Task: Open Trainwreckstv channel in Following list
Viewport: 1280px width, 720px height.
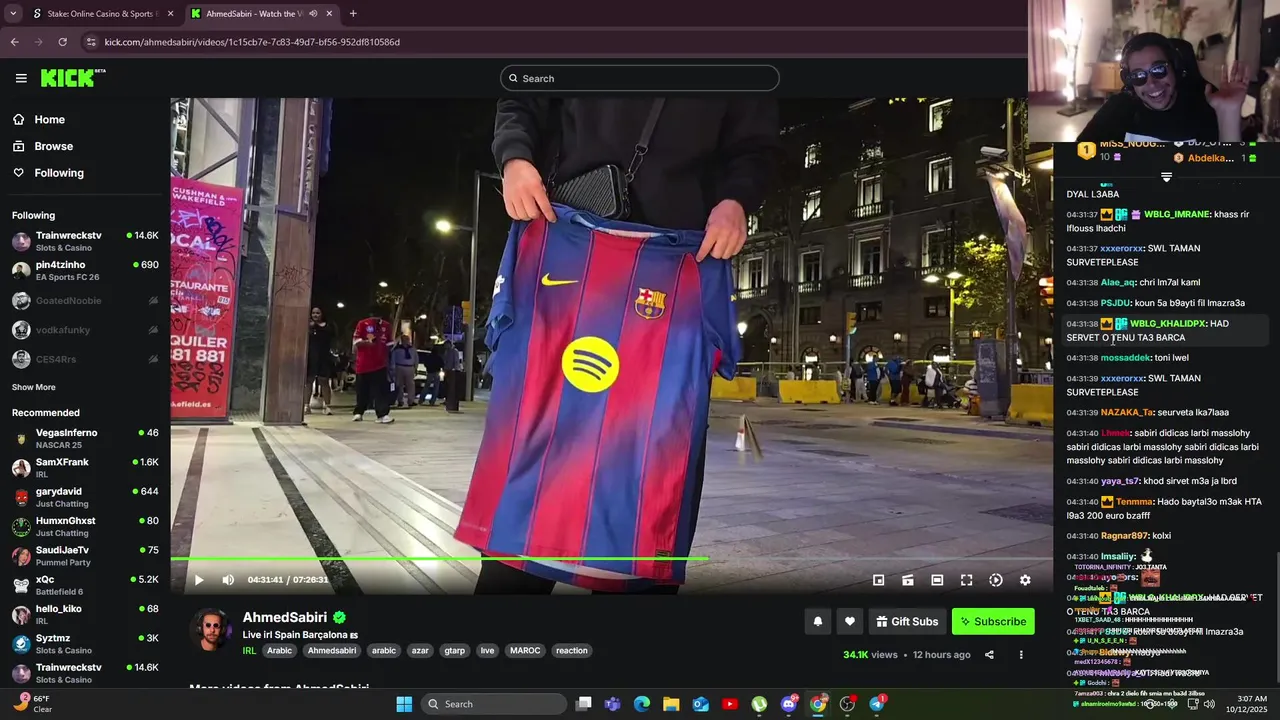Action: (x=85, y=241)
